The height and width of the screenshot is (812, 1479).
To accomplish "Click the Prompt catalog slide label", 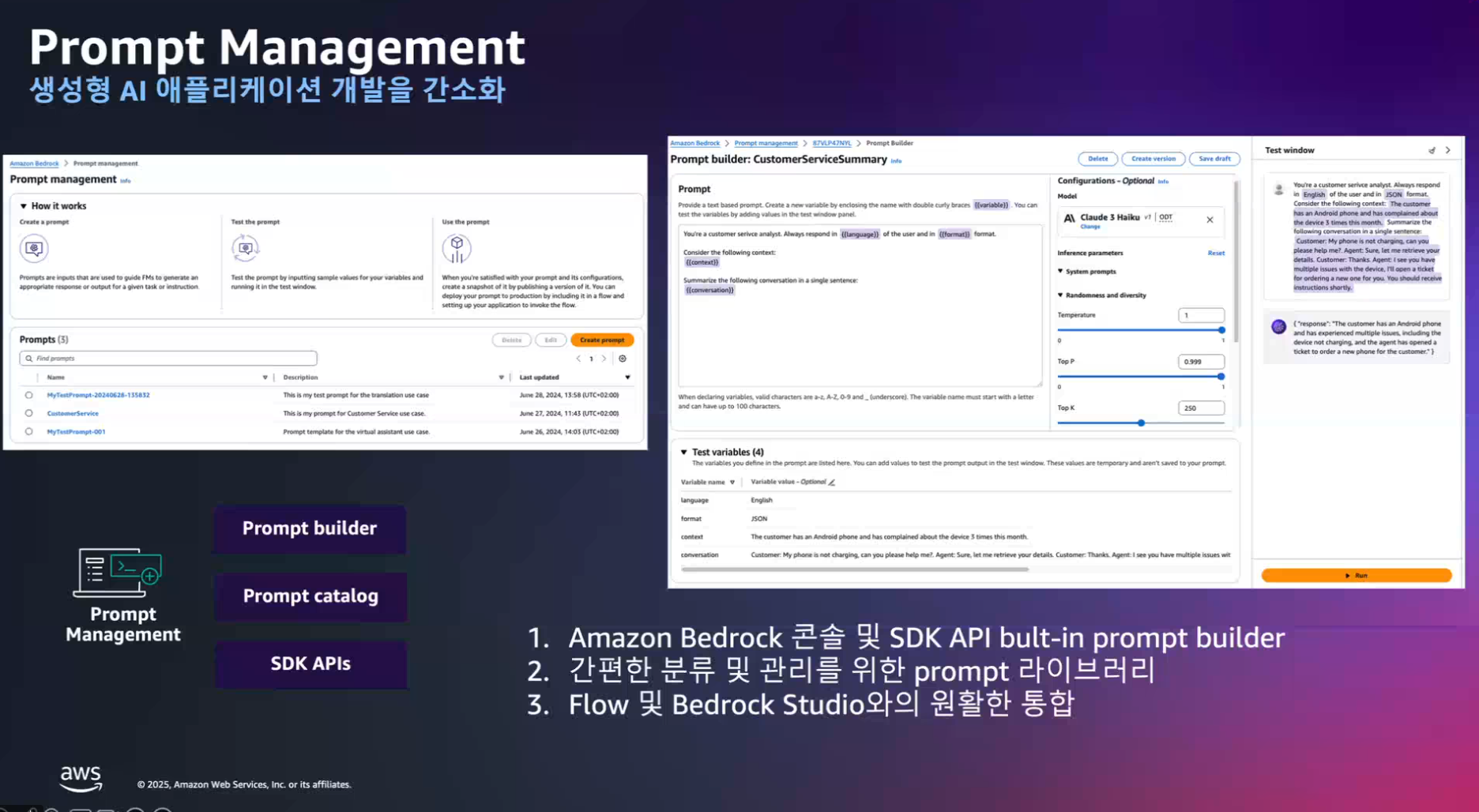I will 310,596.
